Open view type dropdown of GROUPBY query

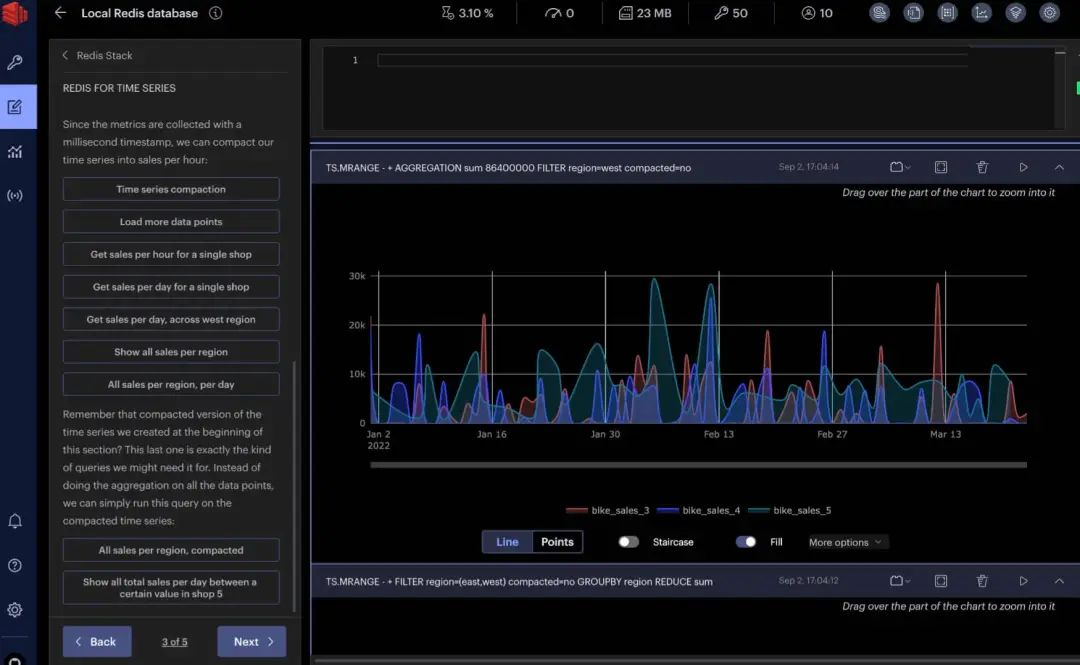click(900, 581)
